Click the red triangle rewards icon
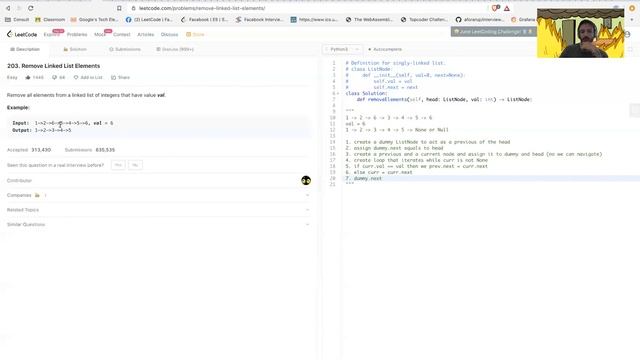Screen dimensions: 640x360 (x=507, y=8)
